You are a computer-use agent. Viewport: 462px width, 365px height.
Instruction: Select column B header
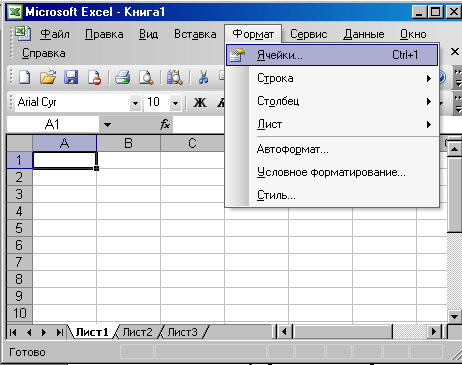point(128,143)
